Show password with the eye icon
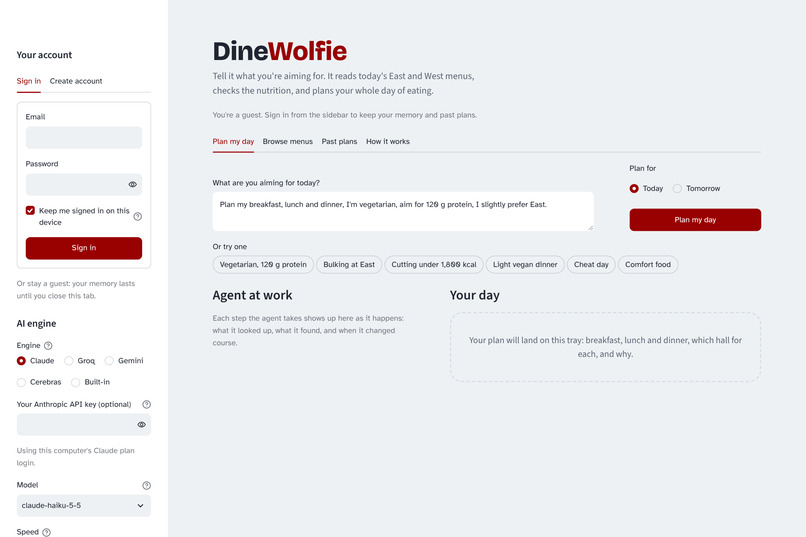This screenshot has height=537, width=806. [133, 184]
